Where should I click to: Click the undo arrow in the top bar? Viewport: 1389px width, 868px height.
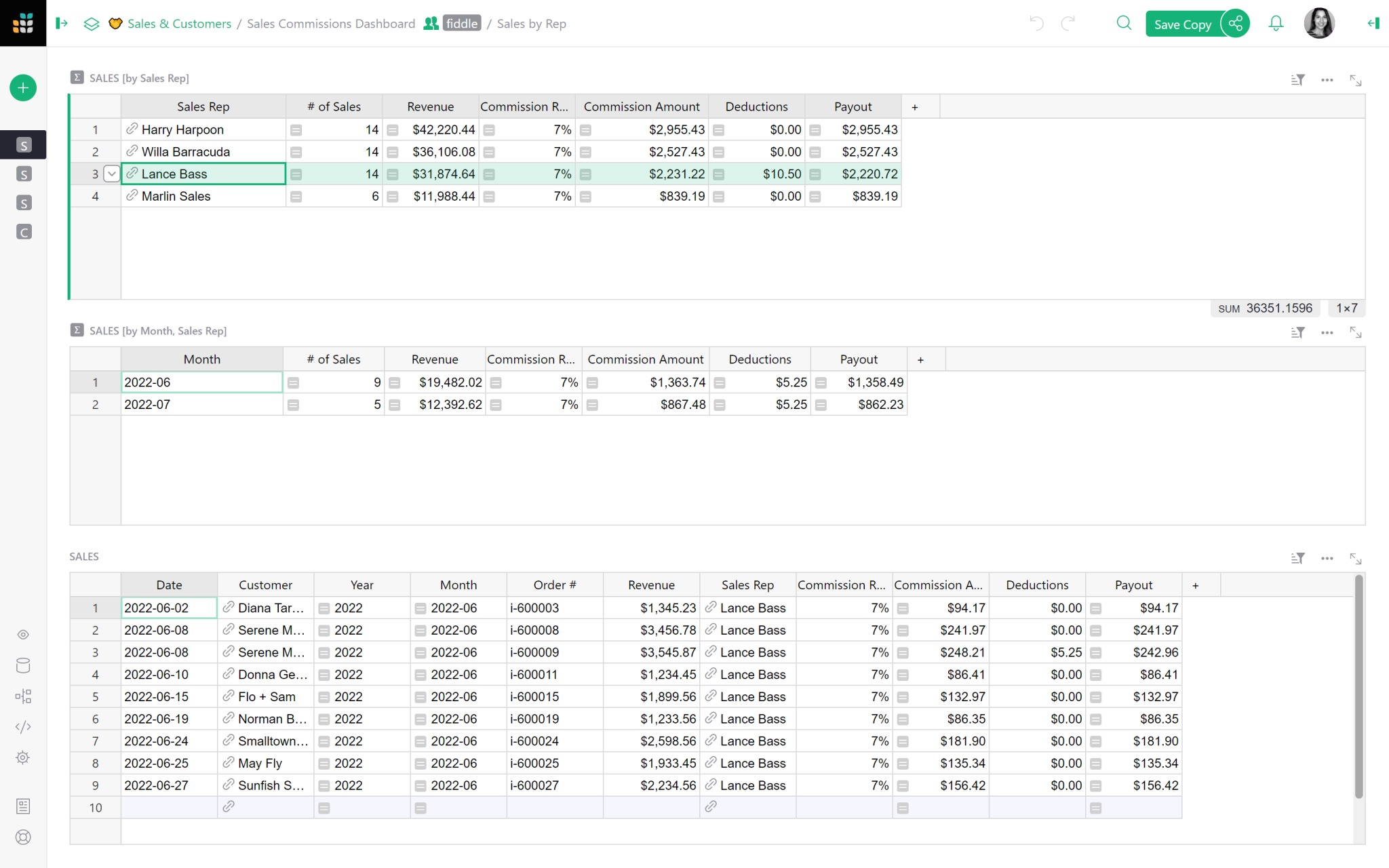(1036, 22)
